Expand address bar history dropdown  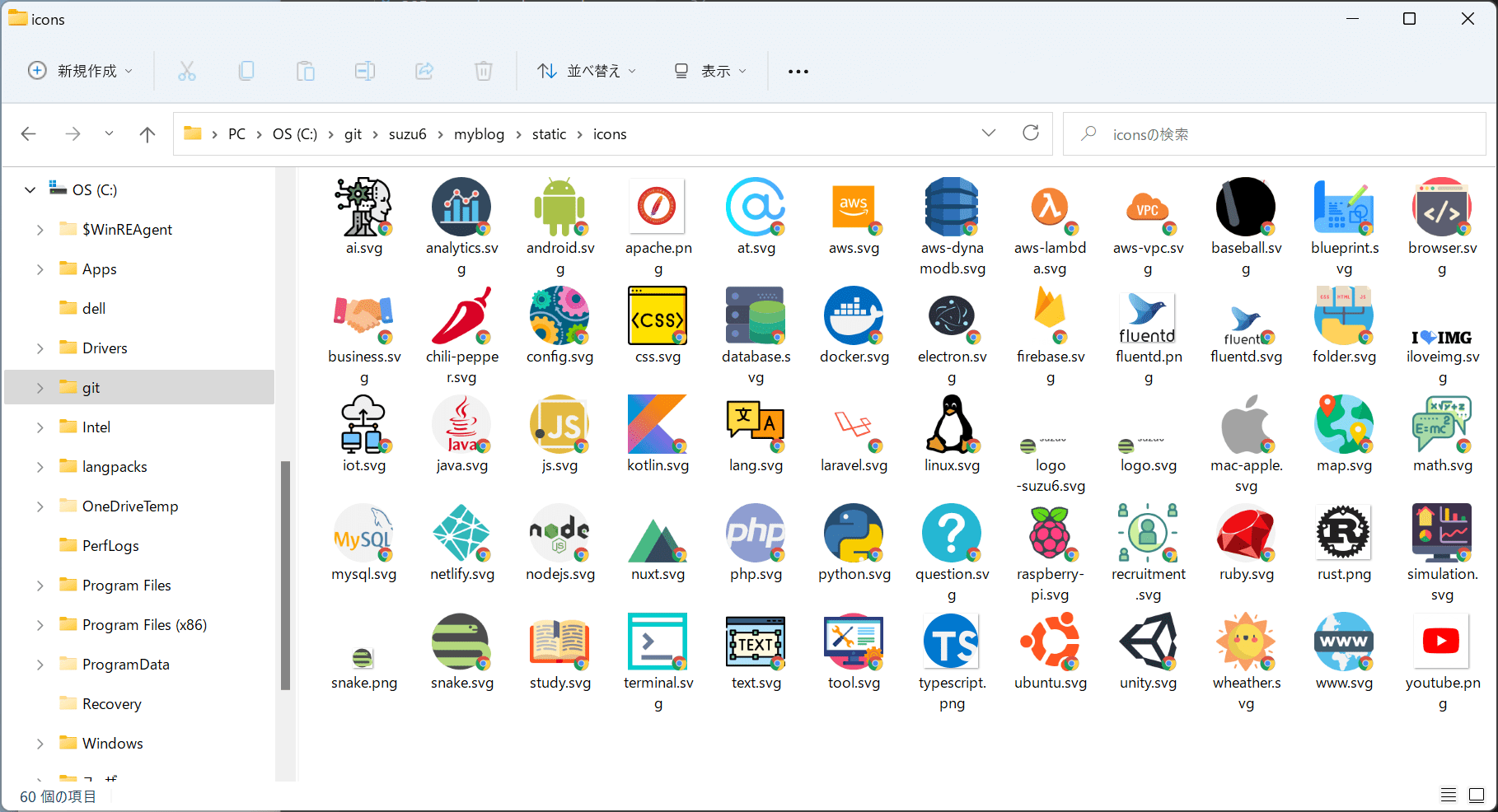tap(989, 133)
